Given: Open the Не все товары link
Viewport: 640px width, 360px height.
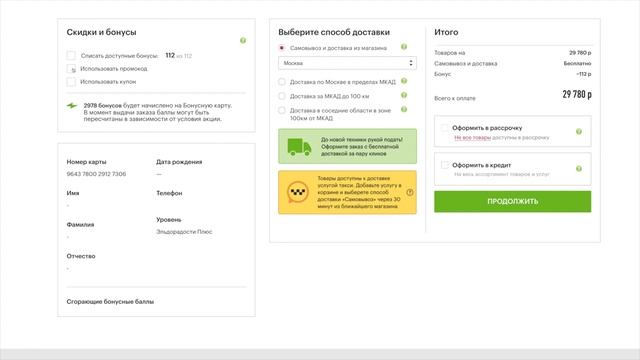Looking at the screenshot, I should point(472,138).
